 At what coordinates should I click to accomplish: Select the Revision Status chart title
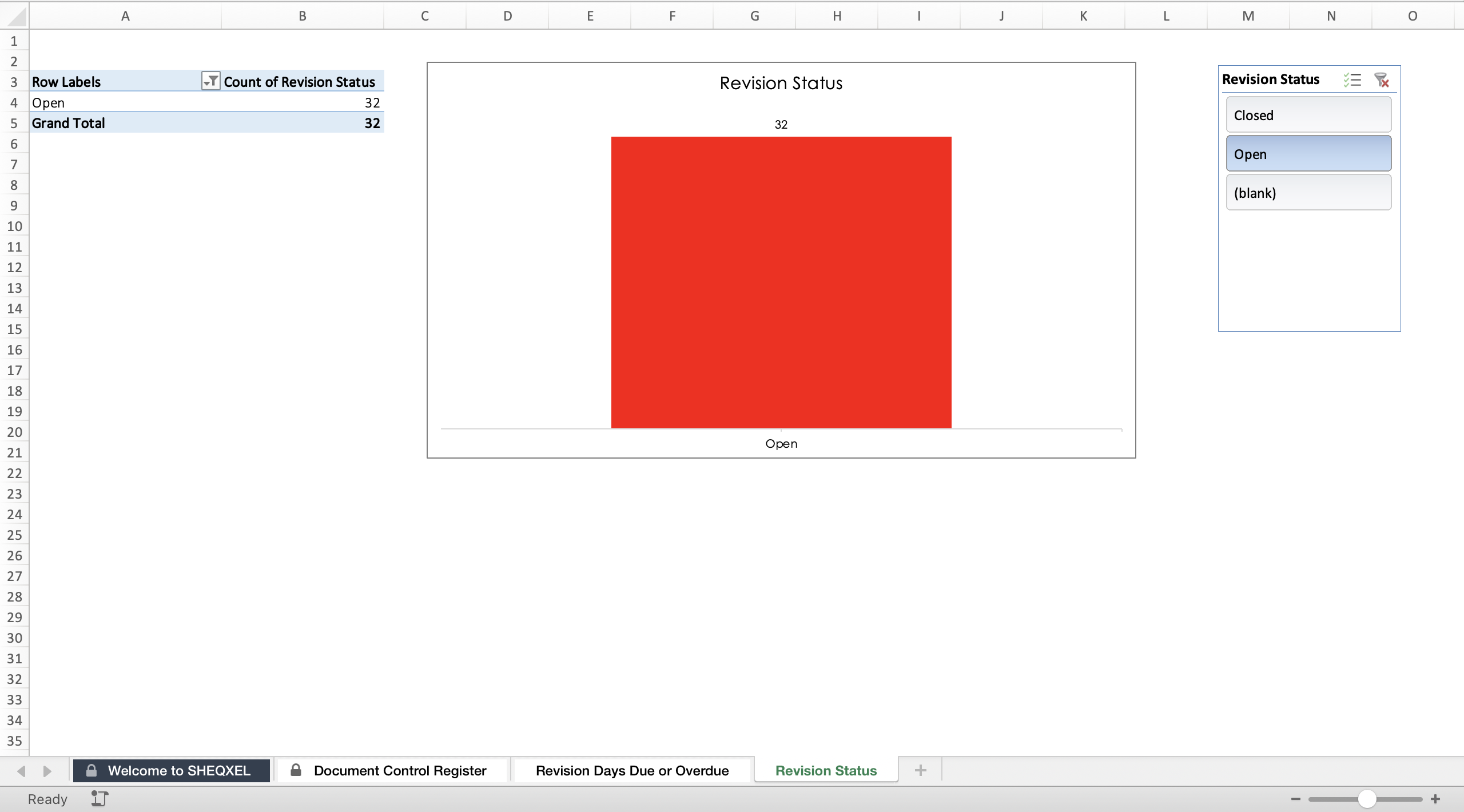click(x=781, y=83)
